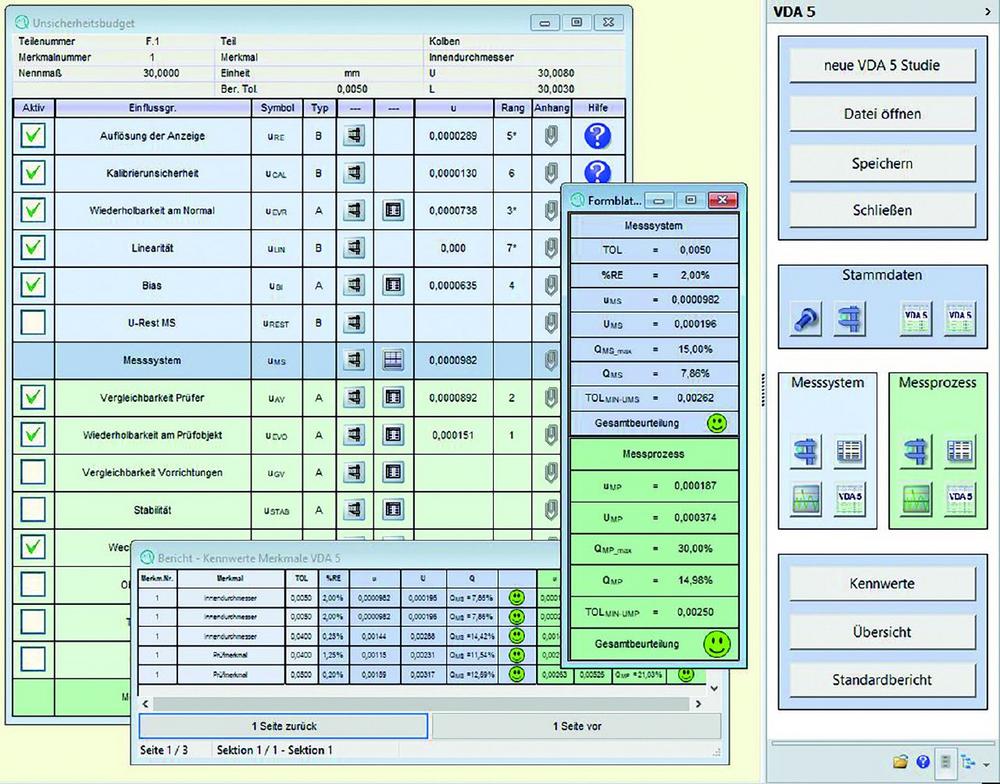Go back with 1 Seite zurück
This screenshot has height=784, width=1000.
coord(284,726)
